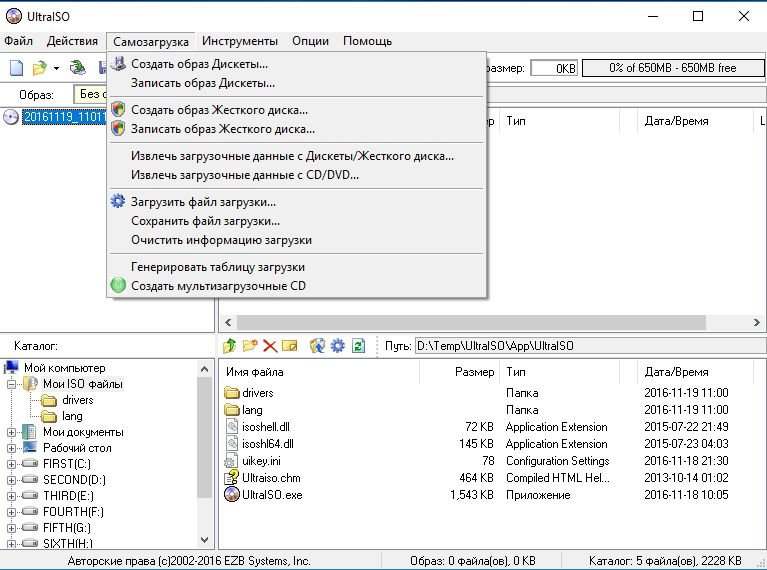Click the New blank document toolbar icon

click(x=17, y=68)
